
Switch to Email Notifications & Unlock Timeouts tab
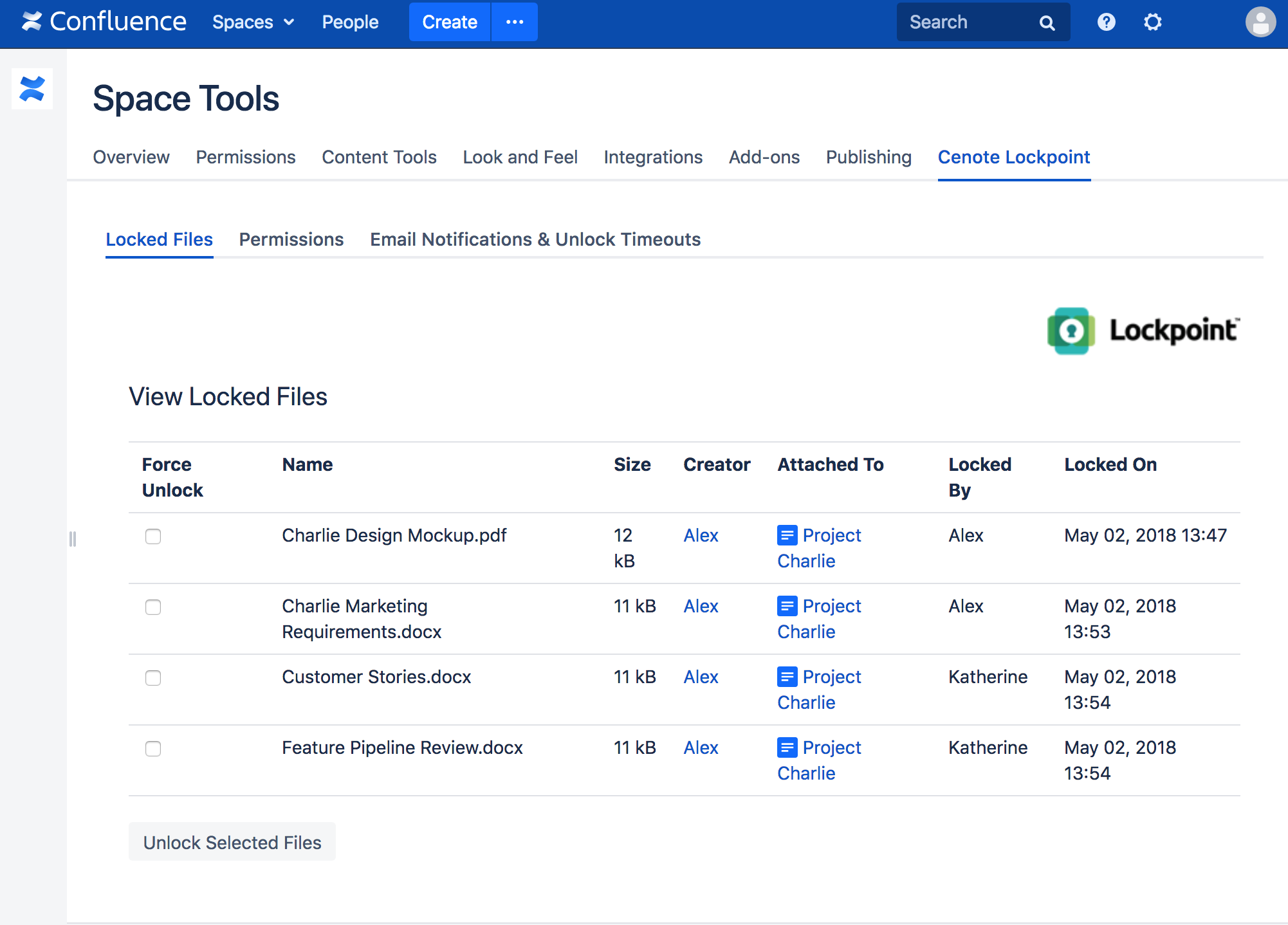535,239
